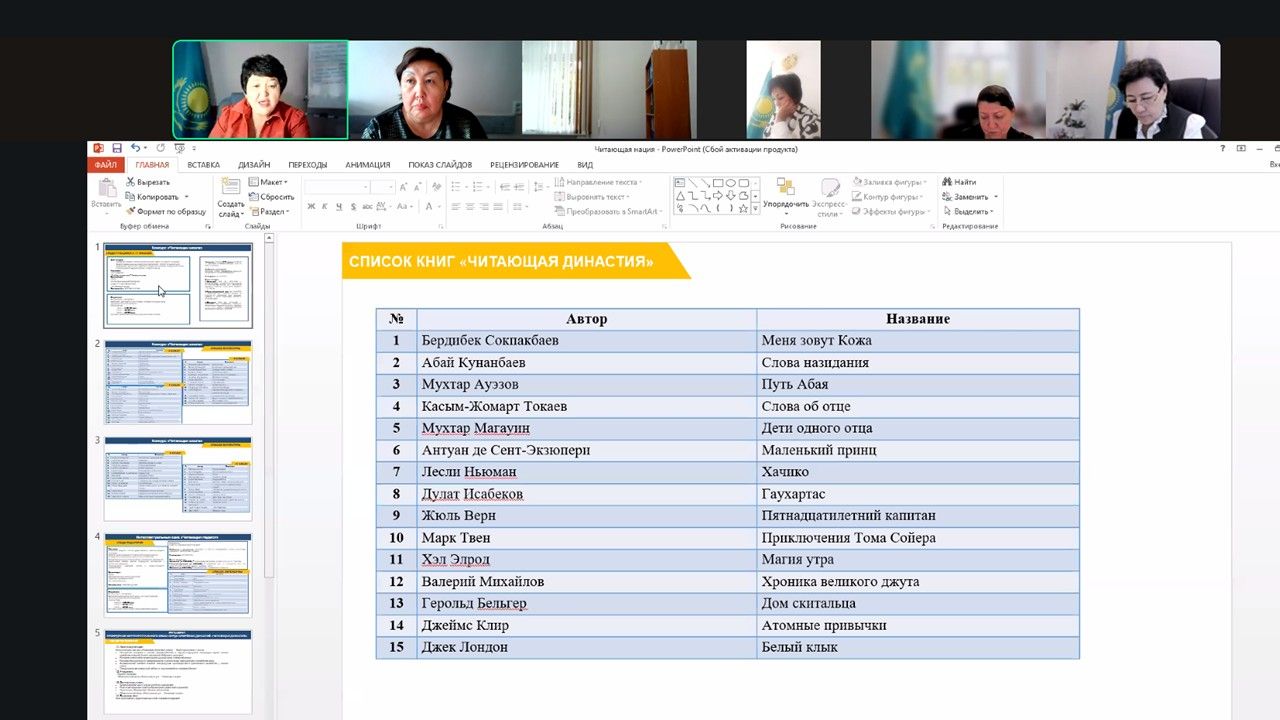Click the Undo arrow icon
This screenshot has width=1280, height=720.
tap(135, 149)
